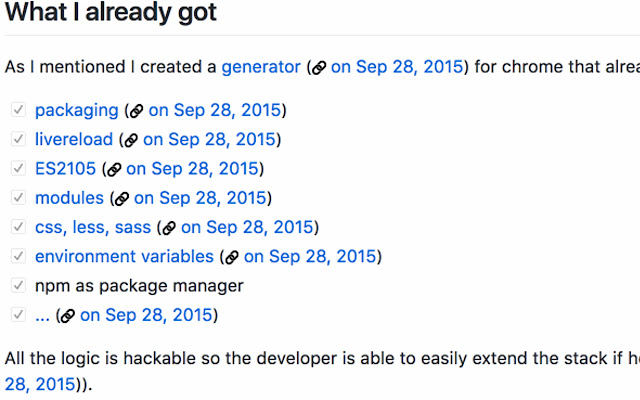640x400 pixels.
Task: Click link icon beside generator date
Action: pyautogui.click(x=318, y=68)
